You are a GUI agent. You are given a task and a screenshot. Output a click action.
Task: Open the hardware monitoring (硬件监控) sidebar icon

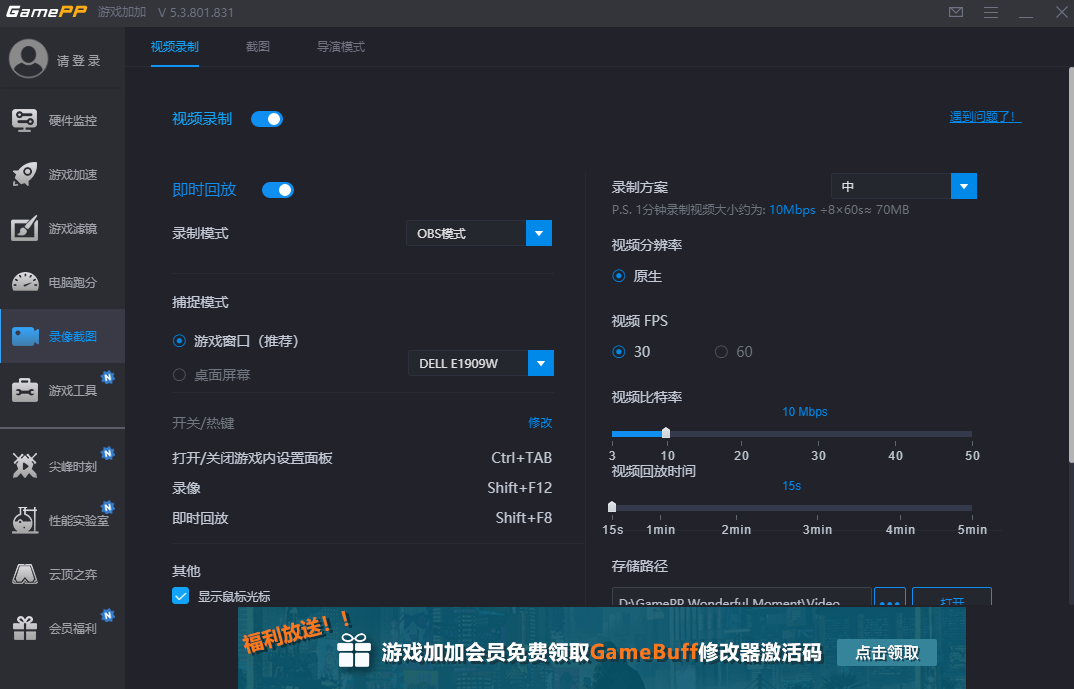click(x=25, y=120)
